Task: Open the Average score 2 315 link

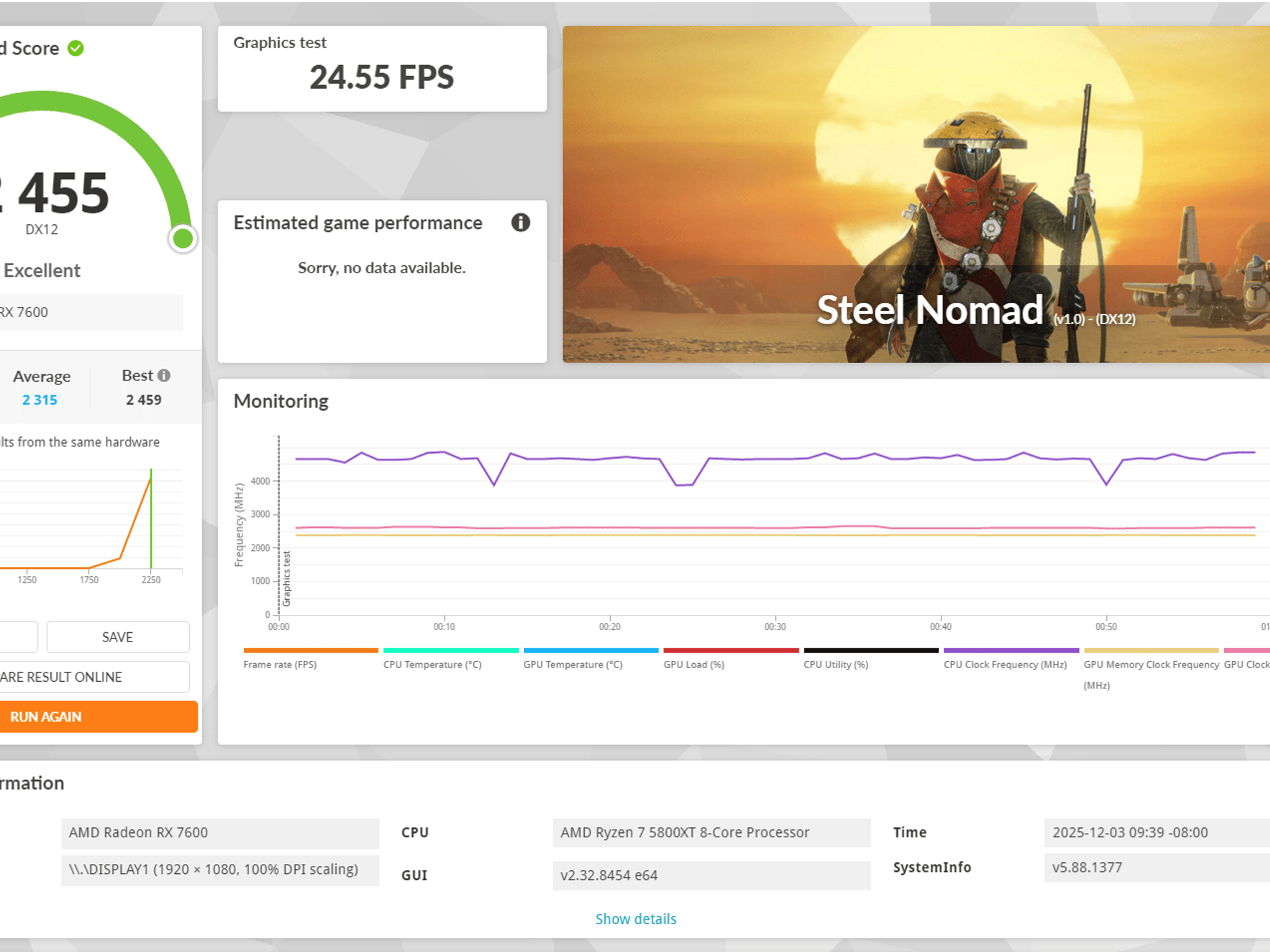Action: point(40,400)
